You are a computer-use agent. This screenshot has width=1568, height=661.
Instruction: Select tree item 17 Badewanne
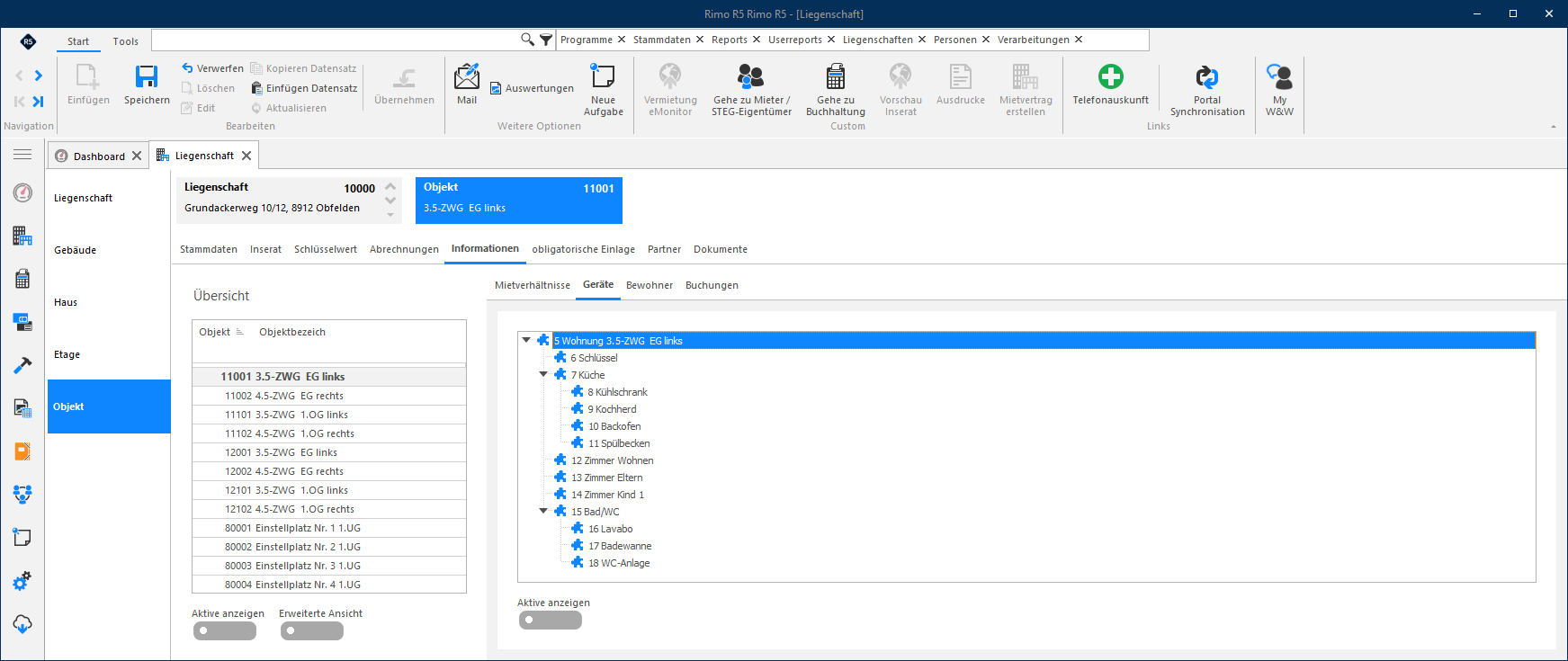(x=620, y=546)
